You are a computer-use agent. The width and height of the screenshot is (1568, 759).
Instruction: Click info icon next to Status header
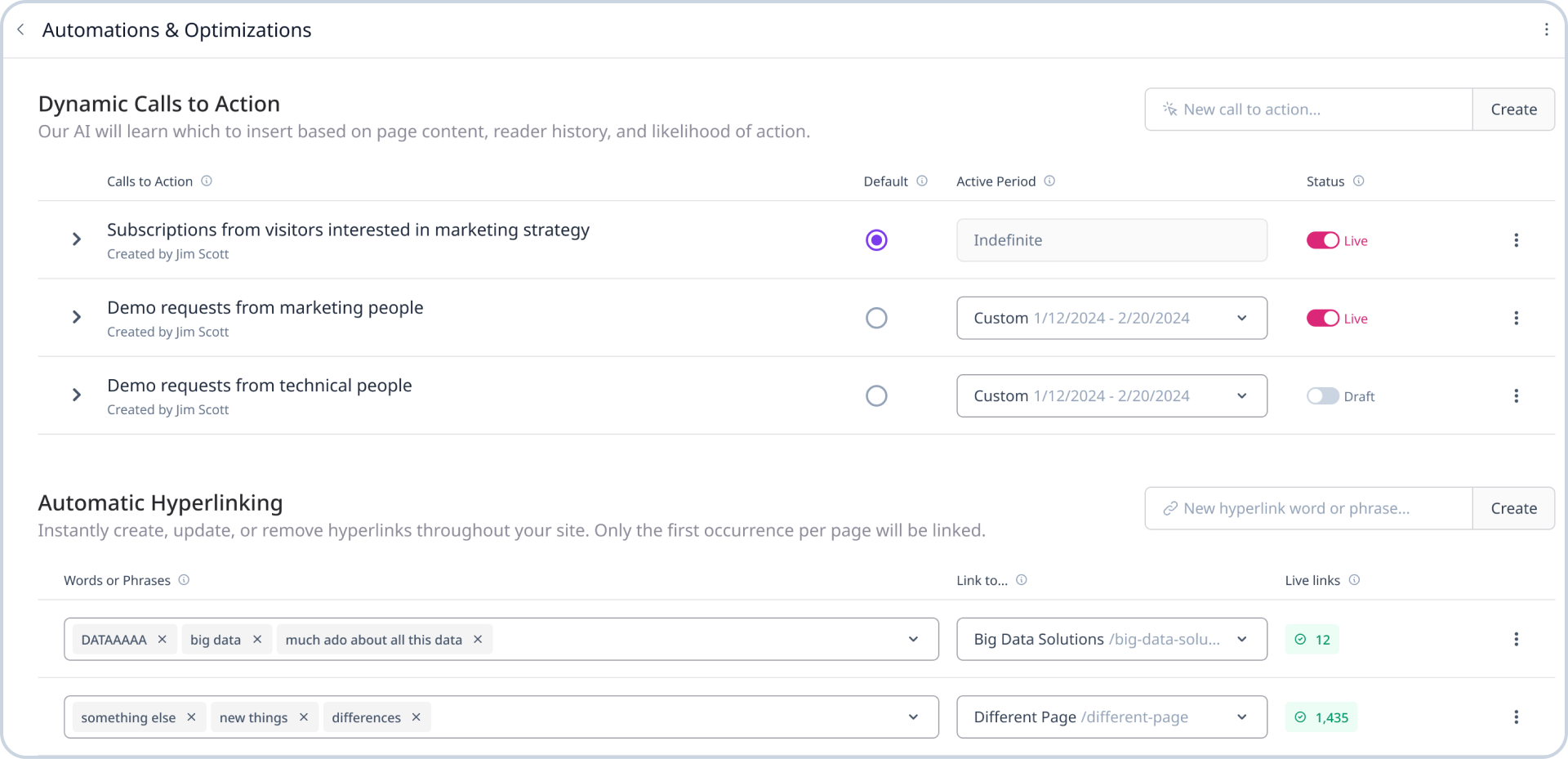tap(1358, 181)
